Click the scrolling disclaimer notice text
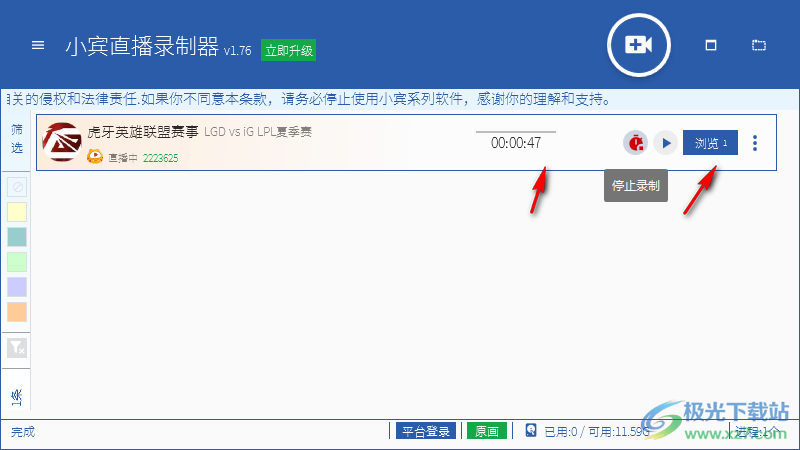800x450 pixels. coord(310,99)
